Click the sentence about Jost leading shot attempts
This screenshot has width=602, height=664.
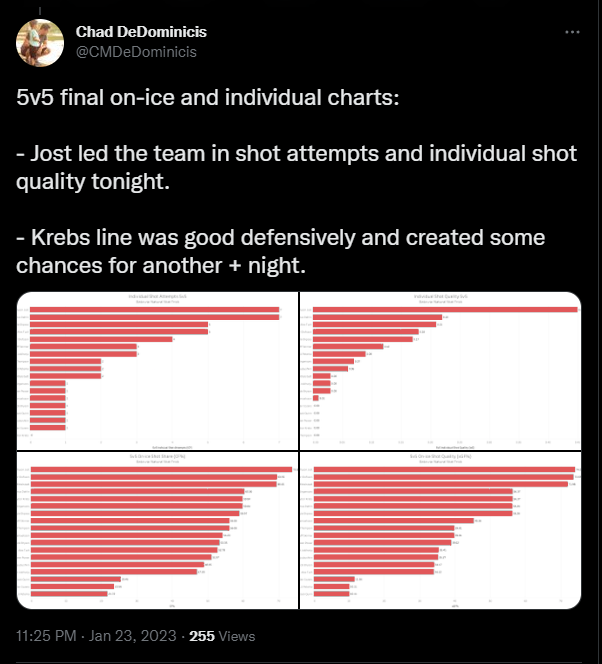[296, 167]
